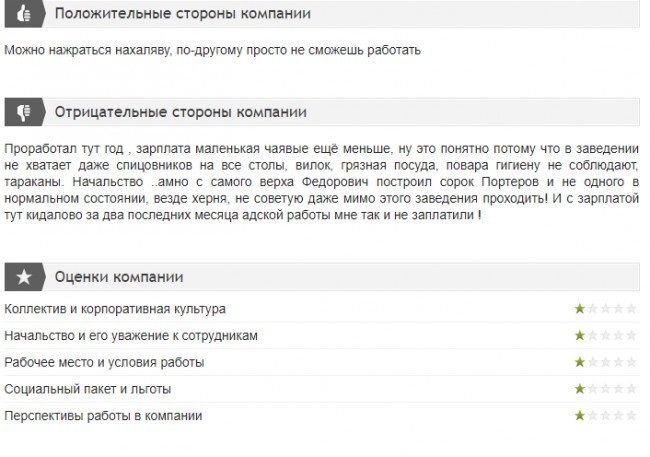Image resolution: width=650 pixels, height=457 pixels.
Task: Click first star in Начальство и его уважение rating
Action: pyautogui.click(x=580, y=335)
